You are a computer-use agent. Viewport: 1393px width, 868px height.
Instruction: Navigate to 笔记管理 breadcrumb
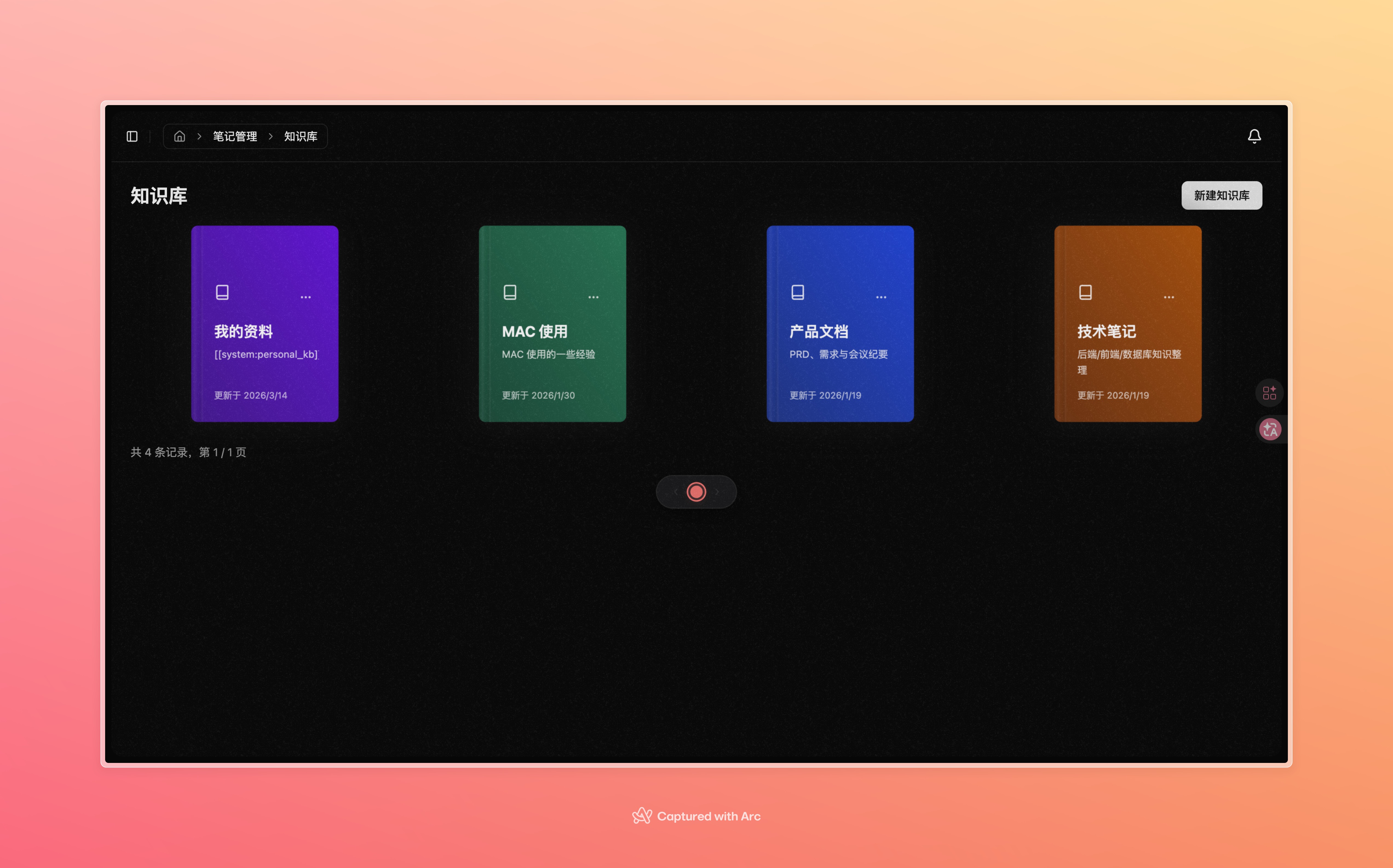235,136
